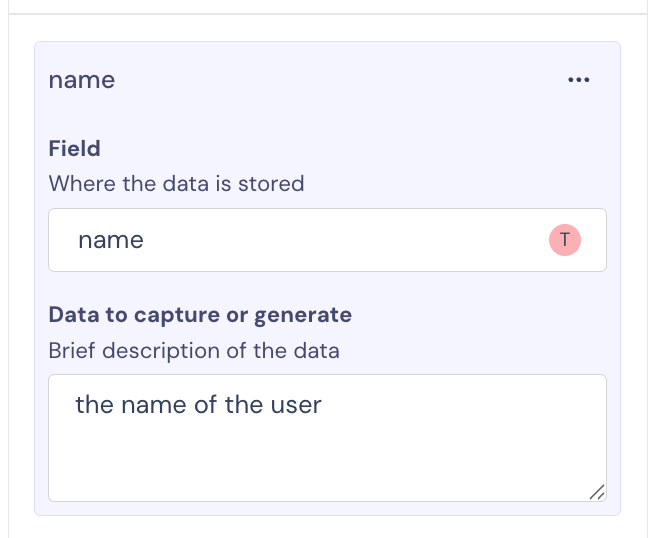Click the "Where the data is stored" helper text
The image size is (650, 538).
(176, 184)
